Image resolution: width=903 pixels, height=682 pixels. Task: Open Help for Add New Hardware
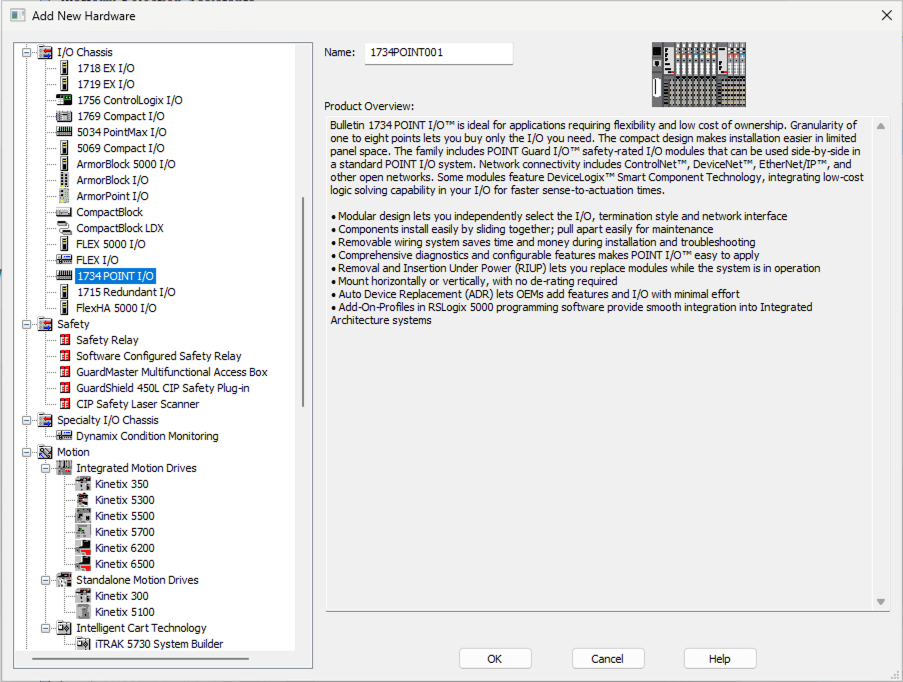pos(719,659)
